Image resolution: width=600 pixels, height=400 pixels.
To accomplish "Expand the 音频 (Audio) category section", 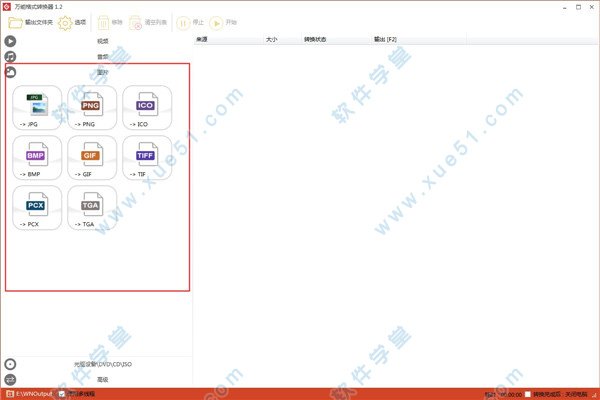I will [x=103, y=57].
